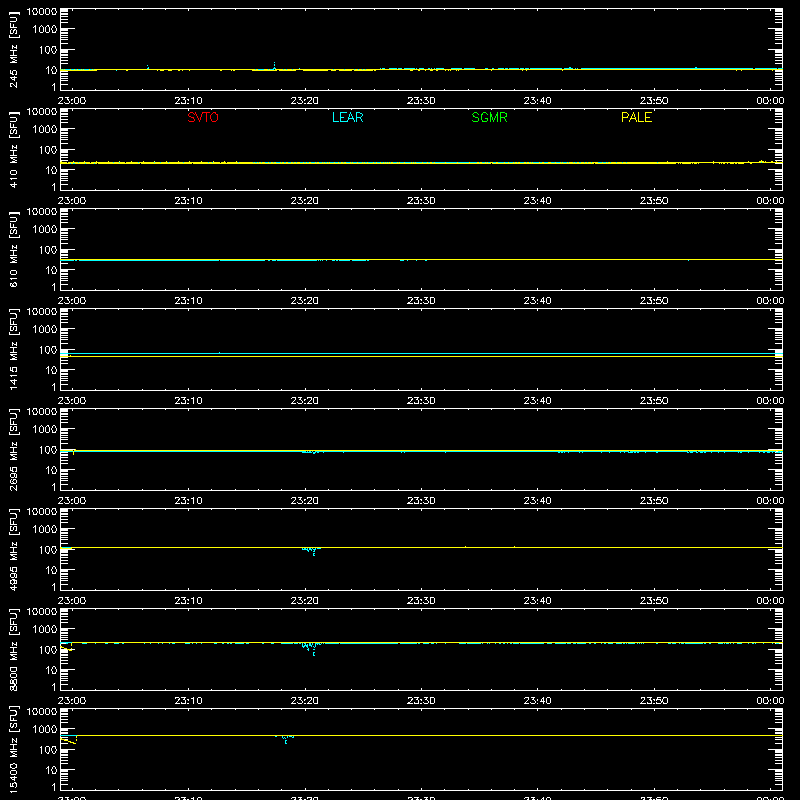Select the 245 MHz [SFU] axis title
800x800 pixels.
[x=13, y=49]
